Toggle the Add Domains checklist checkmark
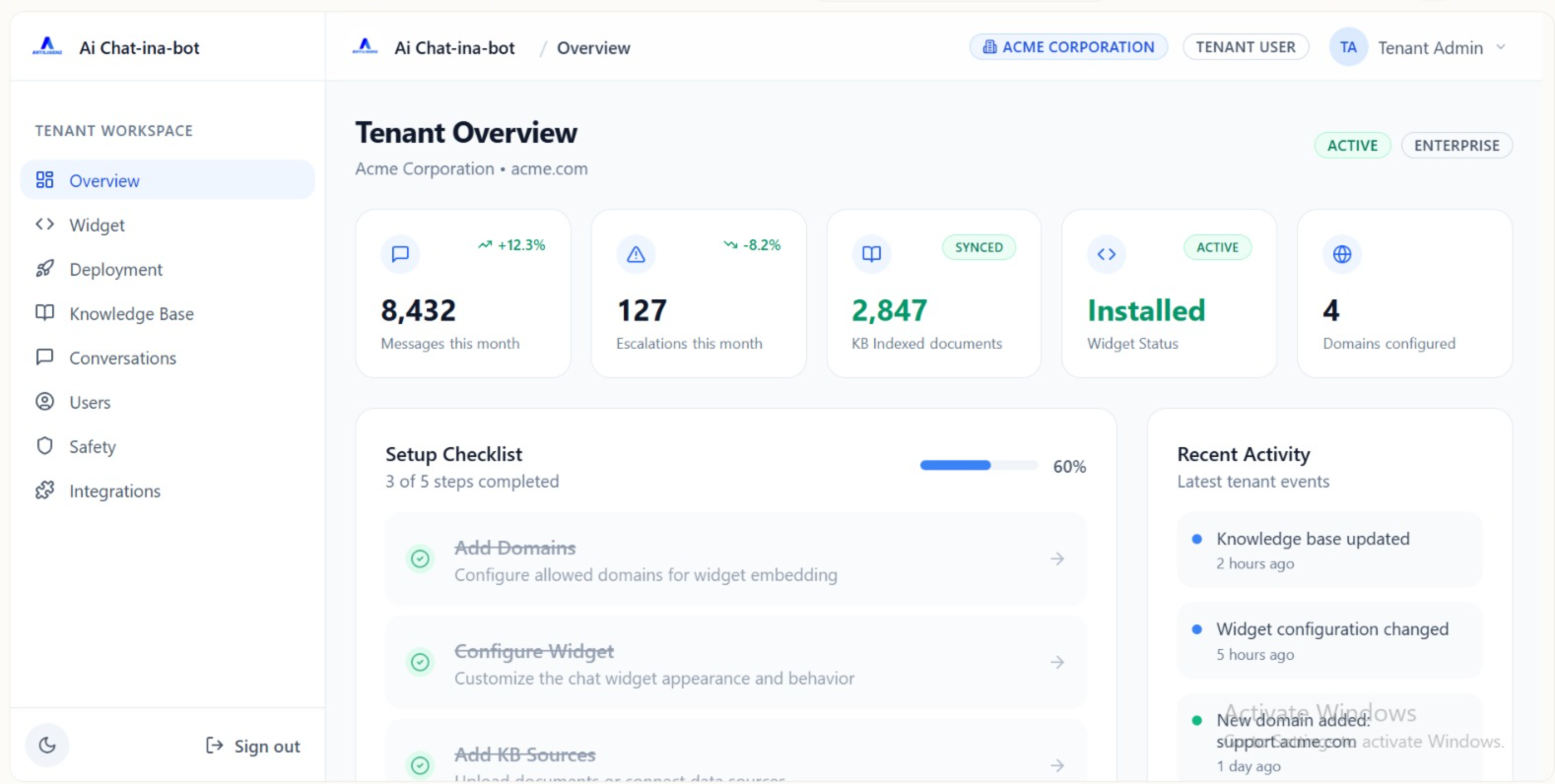Screen dimensions: 1555x784 coord(420,559)
